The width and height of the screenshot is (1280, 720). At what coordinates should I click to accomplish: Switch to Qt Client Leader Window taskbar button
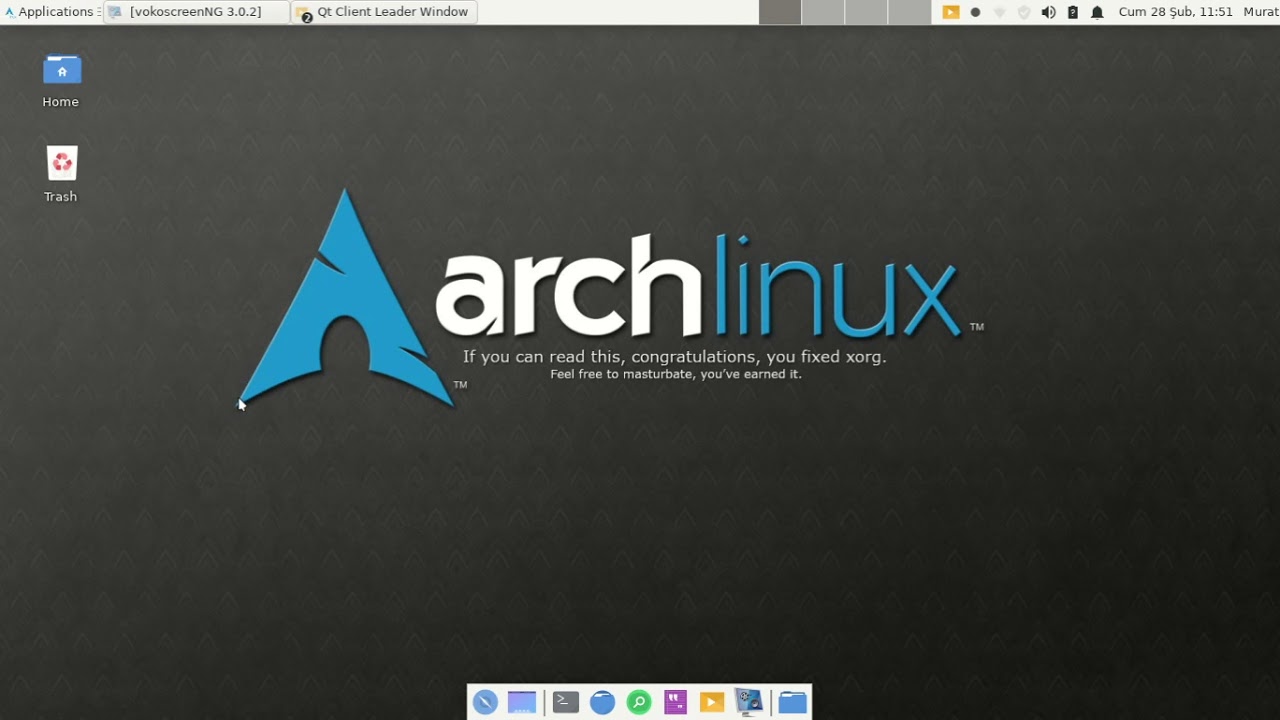point(385,12)
